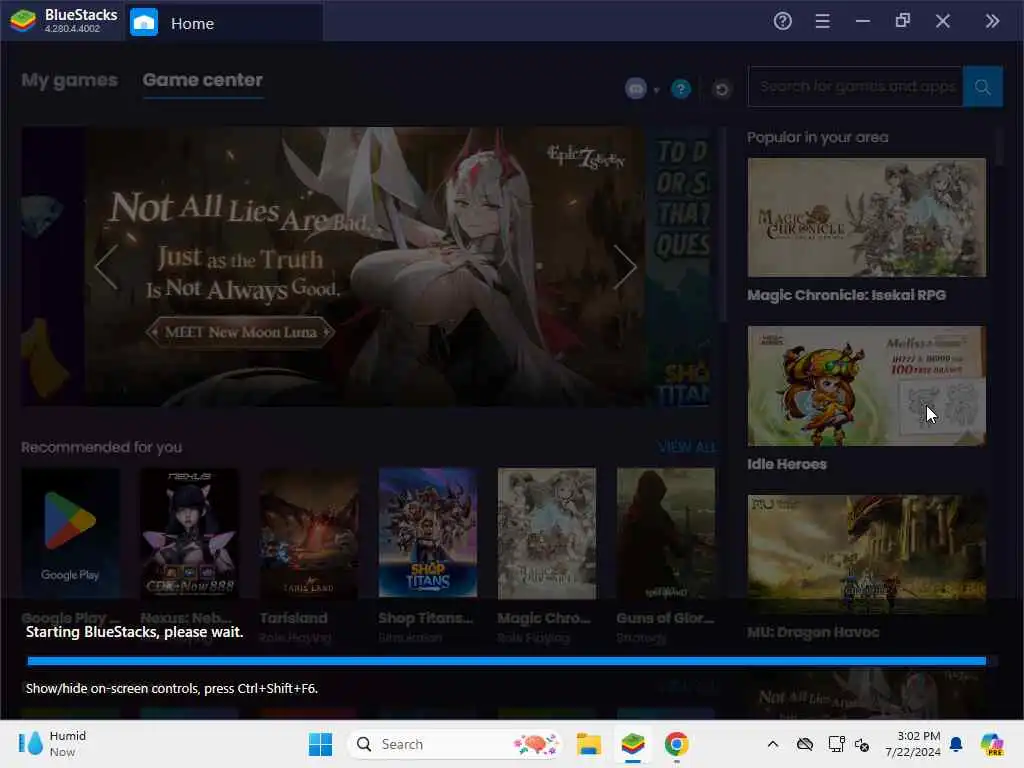Click the BlueStacks taskbar icon
Image resolution: width=1024 pixels, height=768 pixels.
(632, 744)
